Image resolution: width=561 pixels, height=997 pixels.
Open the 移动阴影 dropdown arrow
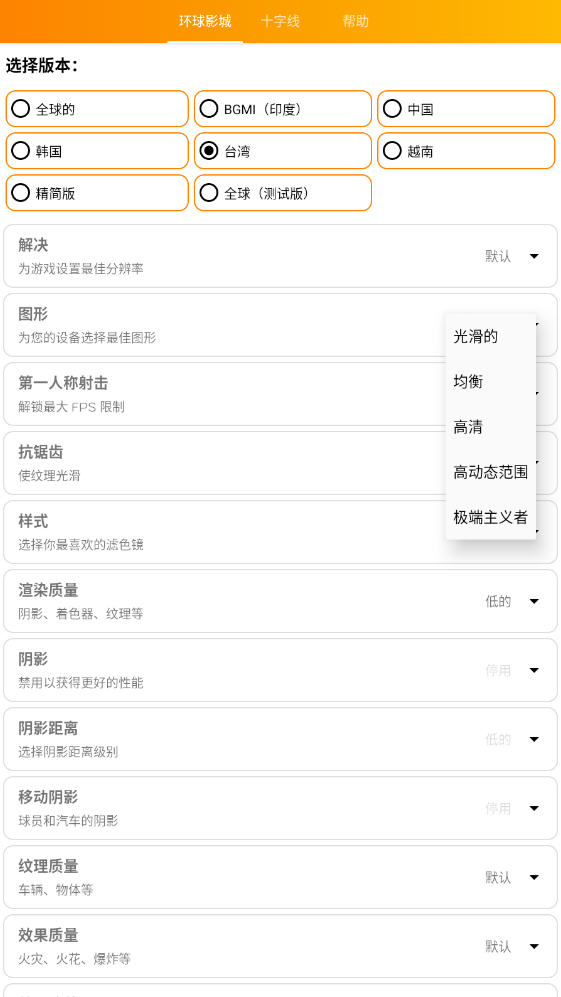[534, 808]
